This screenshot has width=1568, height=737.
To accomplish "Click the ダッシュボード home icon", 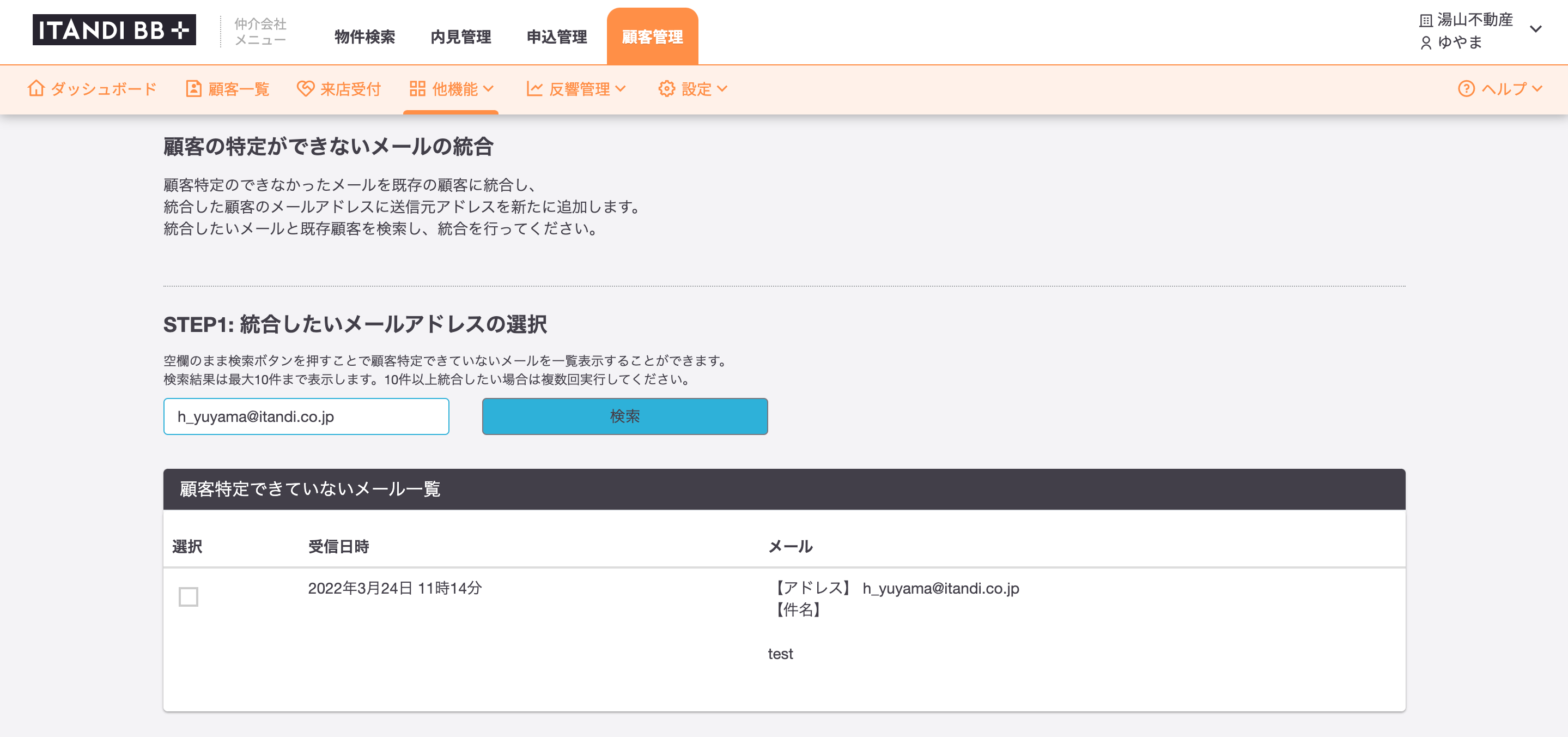I will pos(36,88).
